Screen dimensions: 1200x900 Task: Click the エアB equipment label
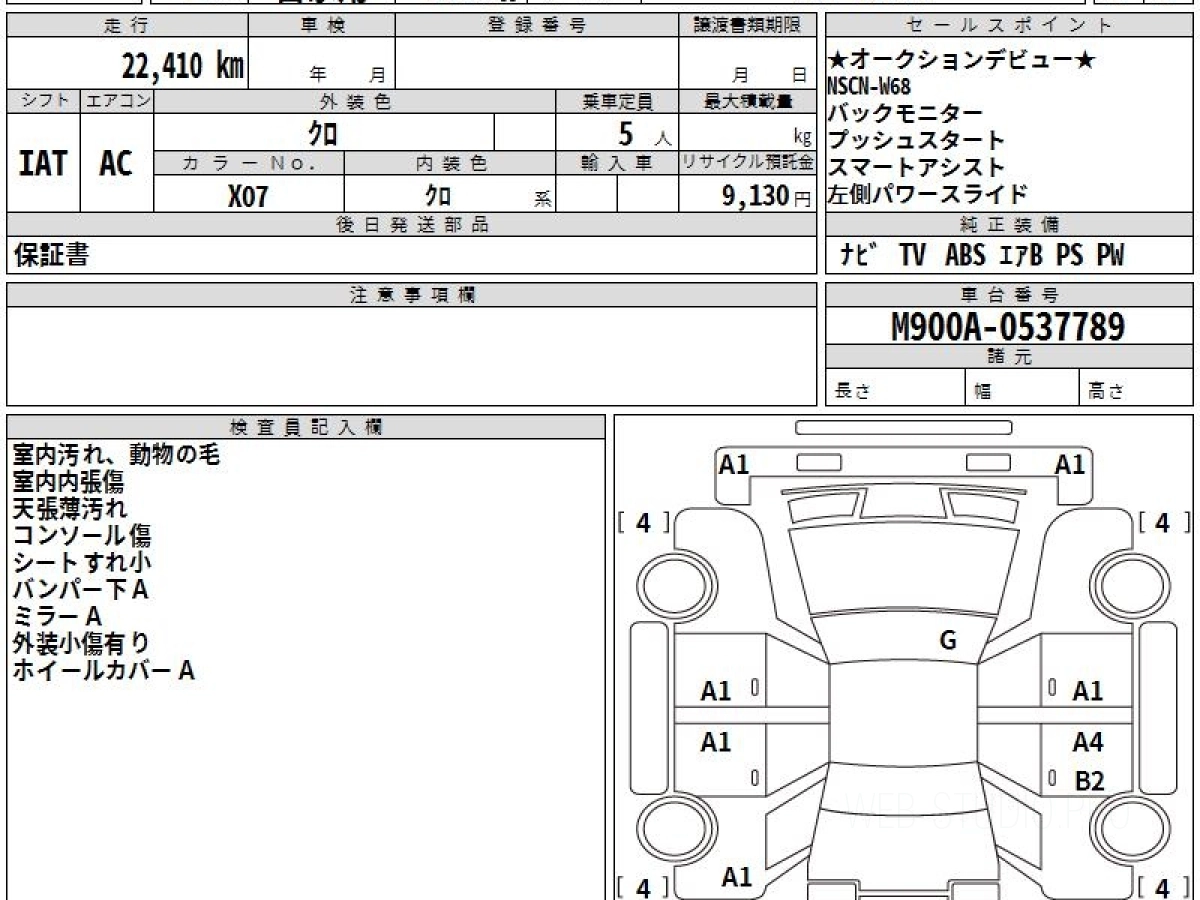click(x=1021, y=256)
